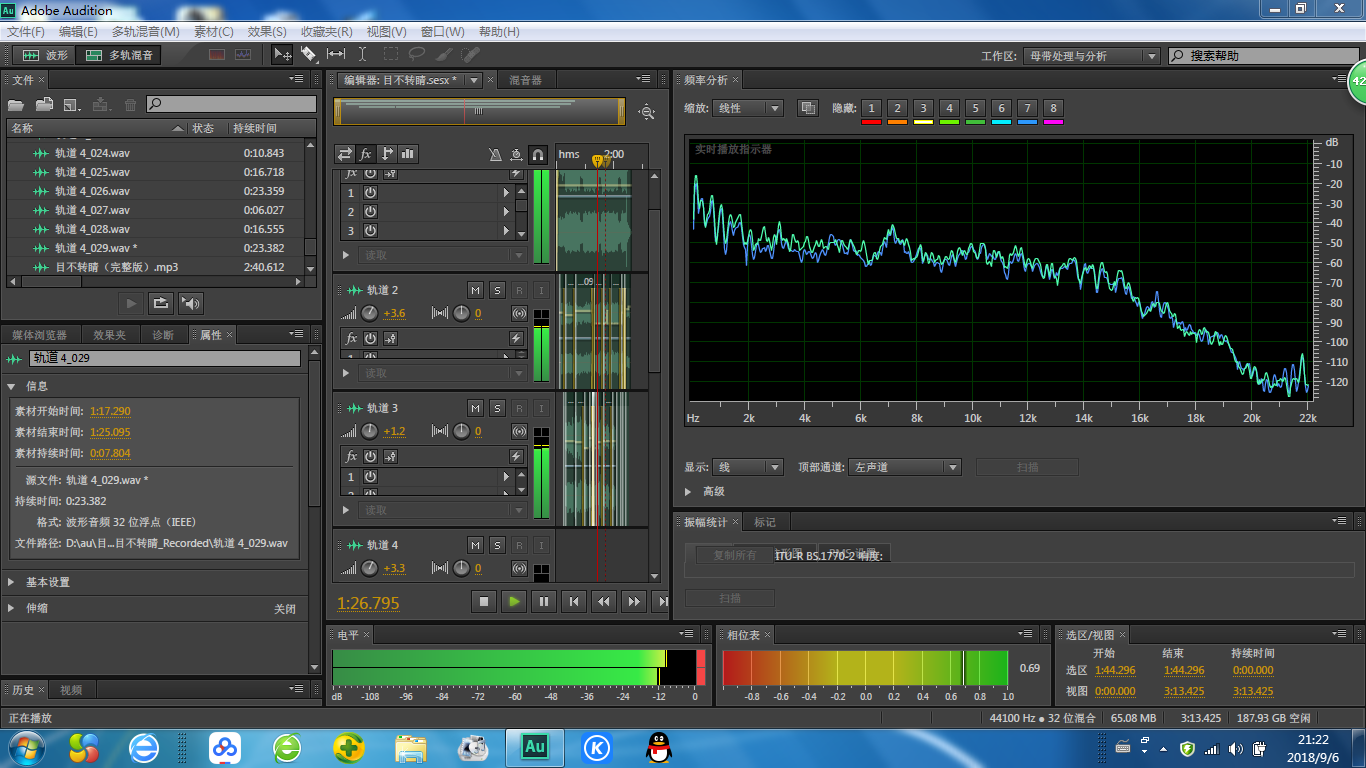The width and height of the screenshot is (1366, 768).
Task: Select the Time Selection tool
Action: pyautogui.click(x=362, y=55)
